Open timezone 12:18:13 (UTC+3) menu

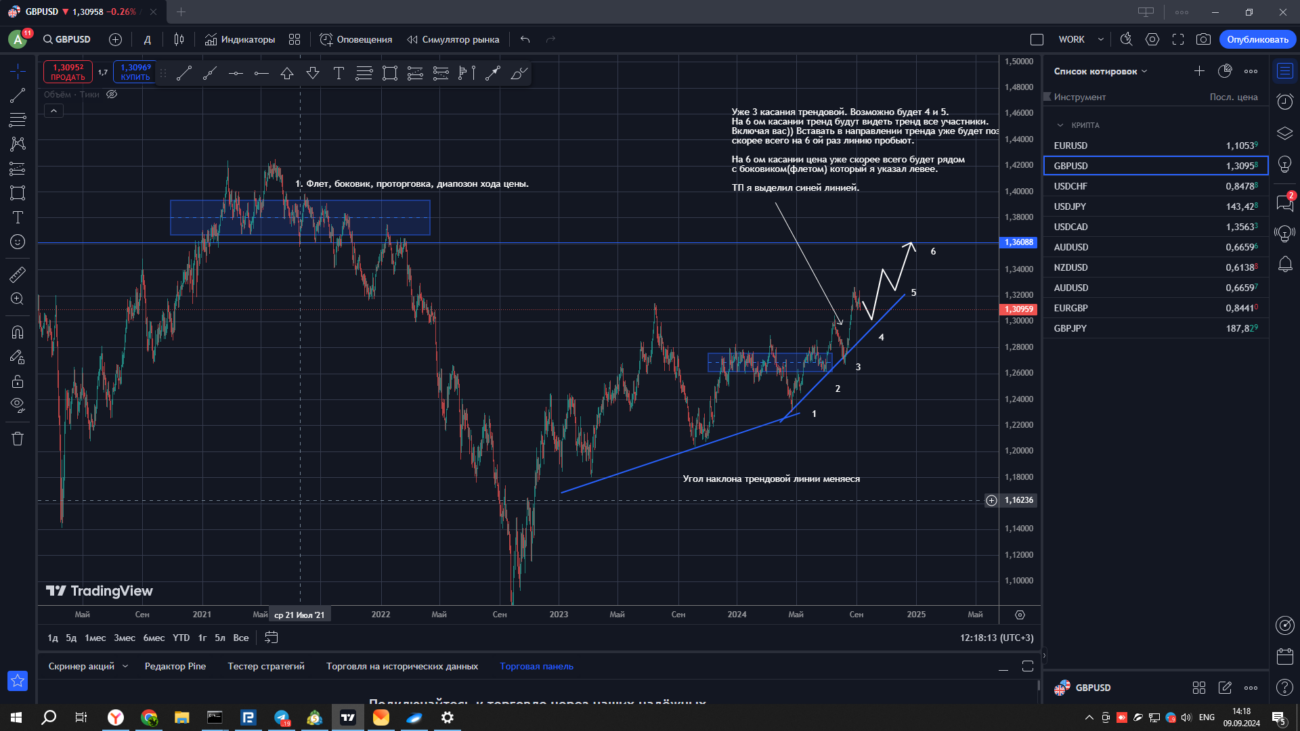coord(997,638)
